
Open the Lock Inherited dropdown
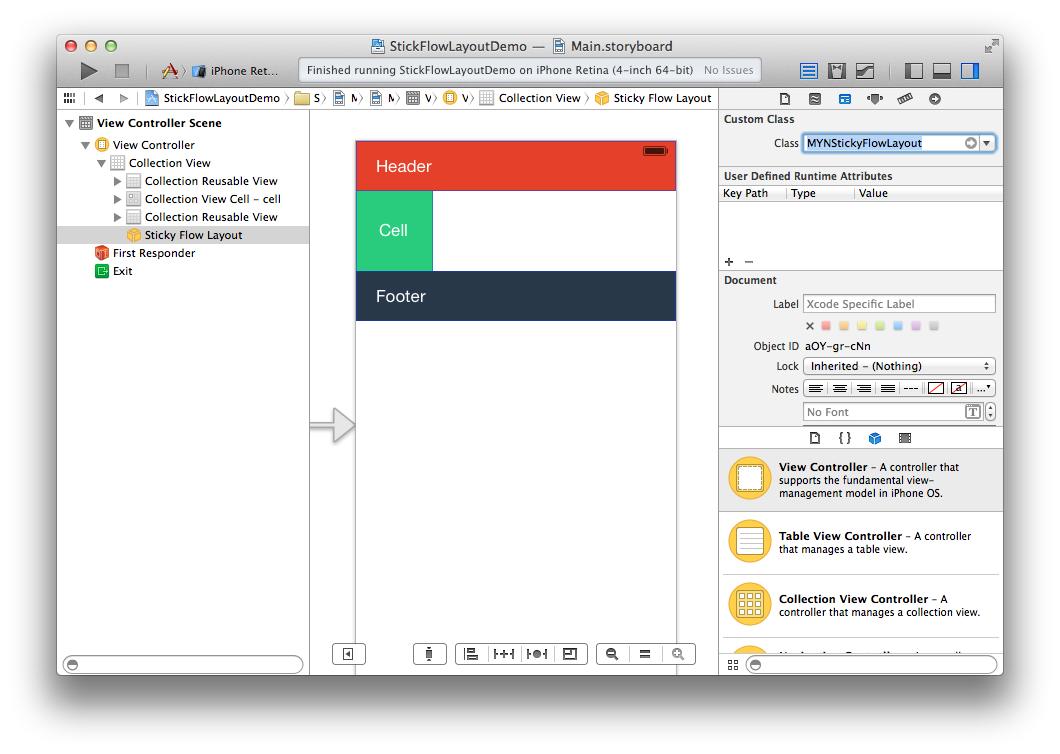[x=899, y=366]
